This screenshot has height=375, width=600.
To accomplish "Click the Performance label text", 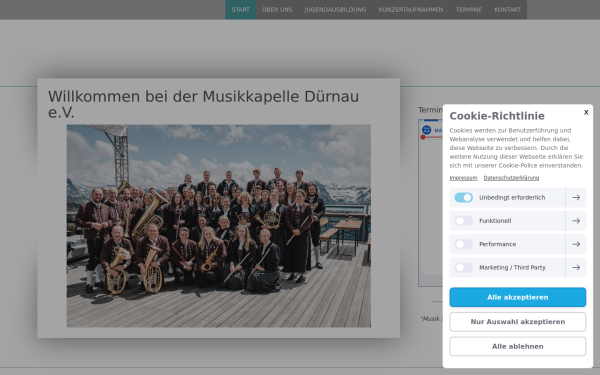I will [x=497, y=244].
